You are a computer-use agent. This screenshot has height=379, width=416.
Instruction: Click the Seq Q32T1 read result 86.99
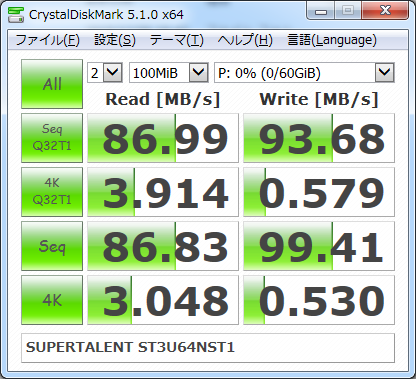point(163,138)
